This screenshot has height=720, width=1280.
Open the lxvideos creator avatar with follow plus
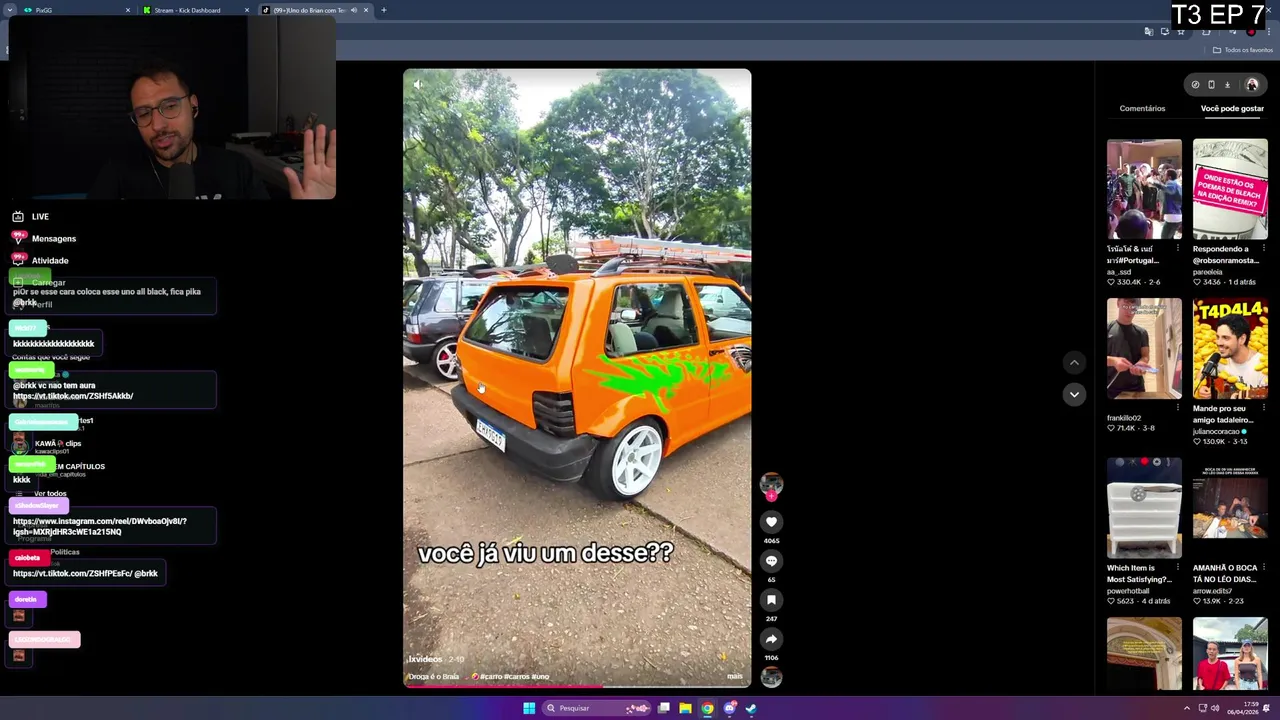(x=771, y=487)
